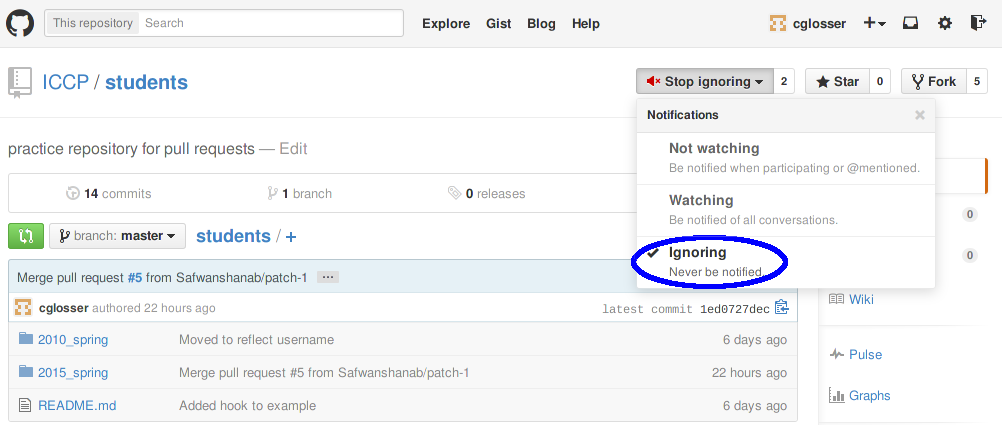Open pull request #5 link

point(134,277)
